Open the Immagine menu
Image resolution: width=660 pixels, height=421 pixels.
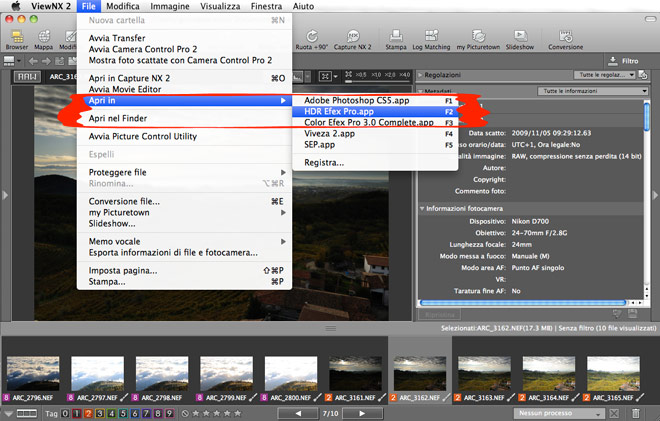(170, 6)
